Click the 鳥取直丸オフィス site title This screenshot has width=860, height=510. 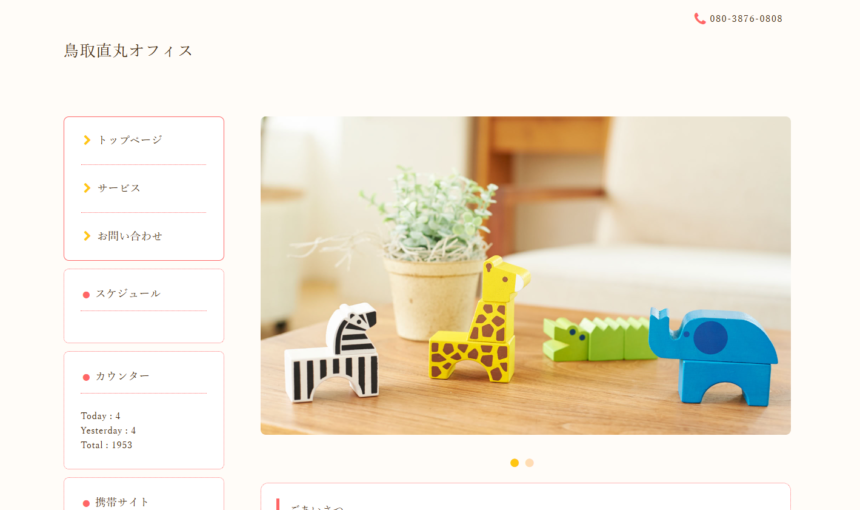pos(128,50)
